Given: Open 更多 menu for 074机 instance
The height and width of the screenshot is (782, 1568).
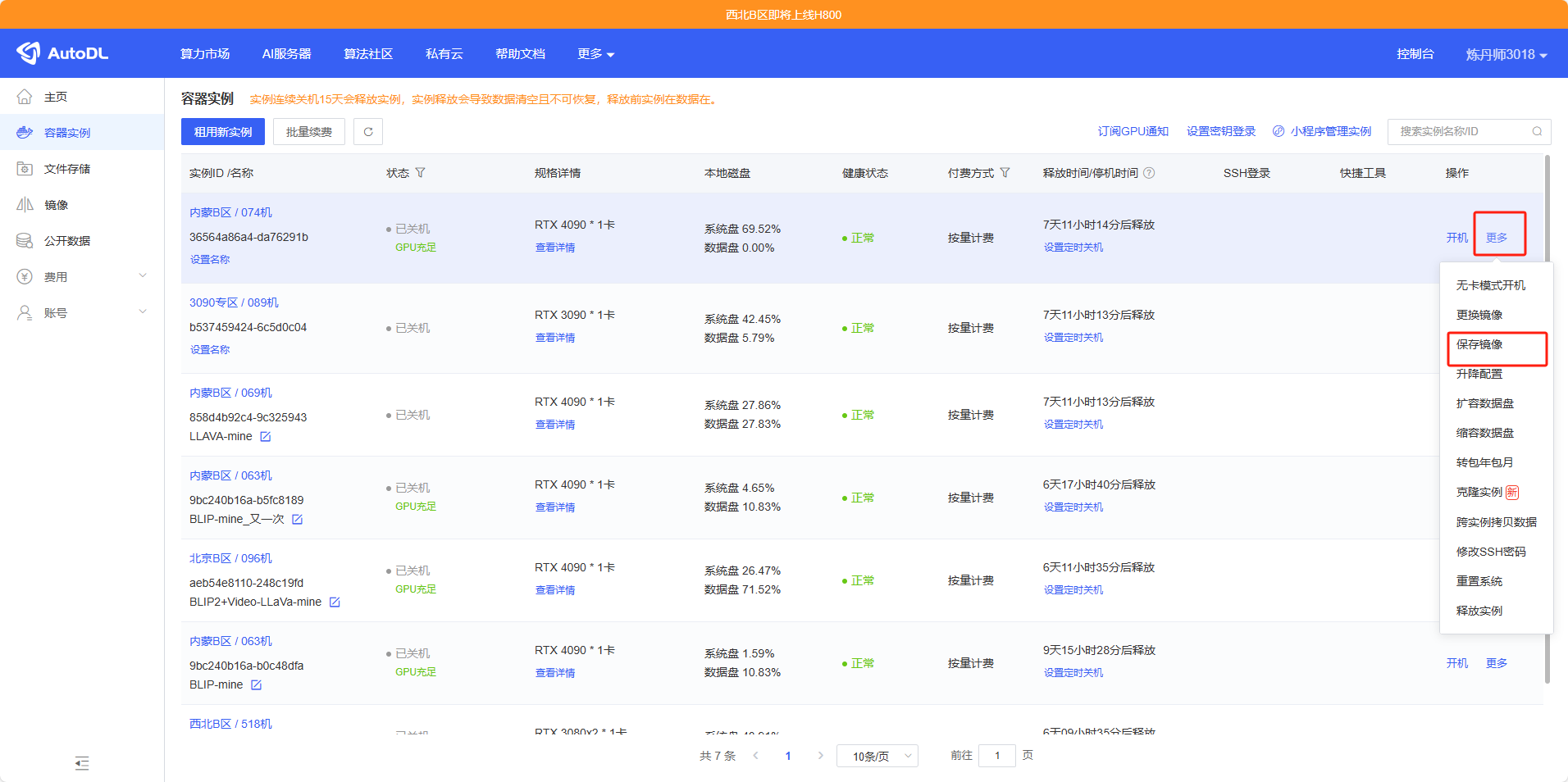Looking at the screenshot, I should pos(1497,238).
